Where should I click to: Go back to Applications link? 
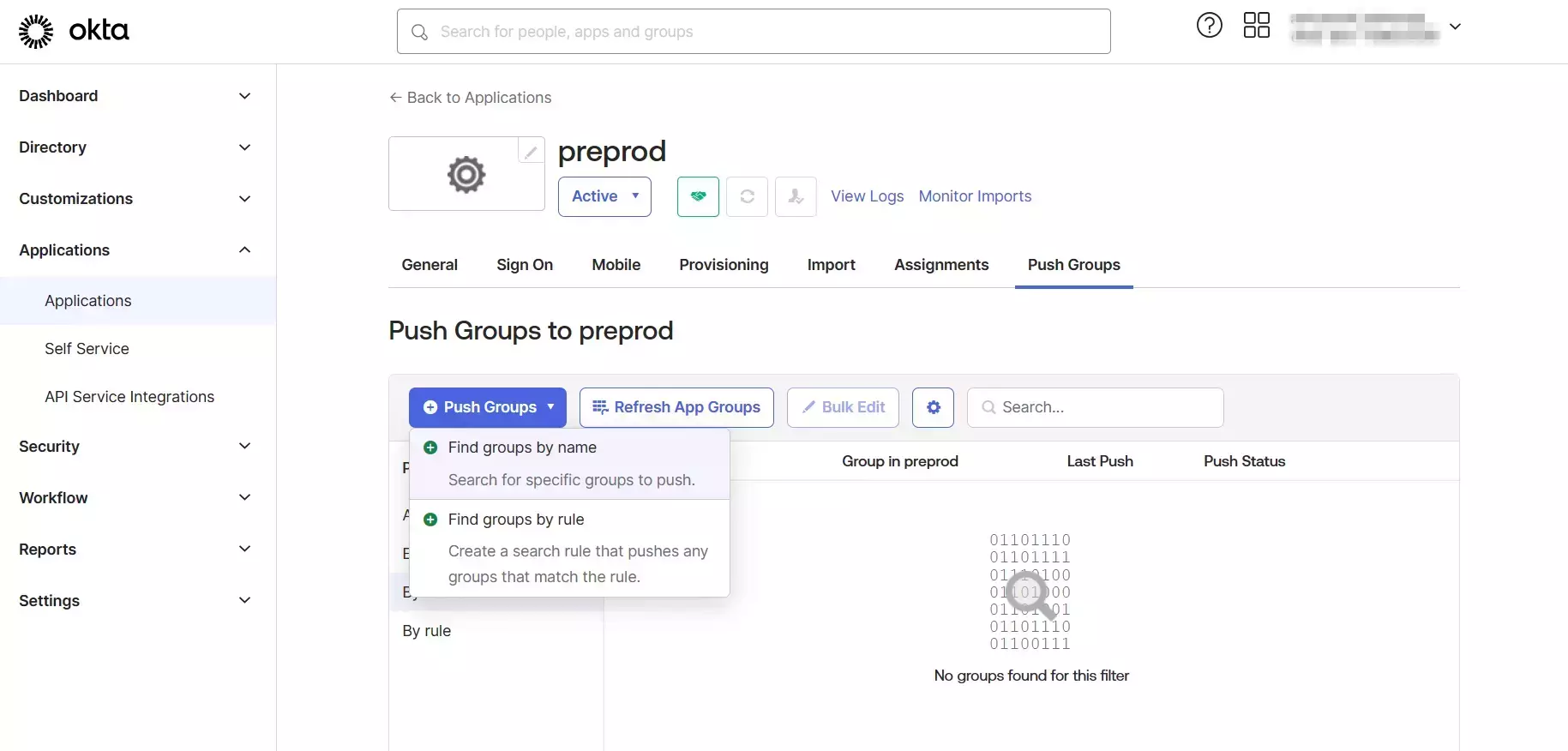[x=470, y=98]
